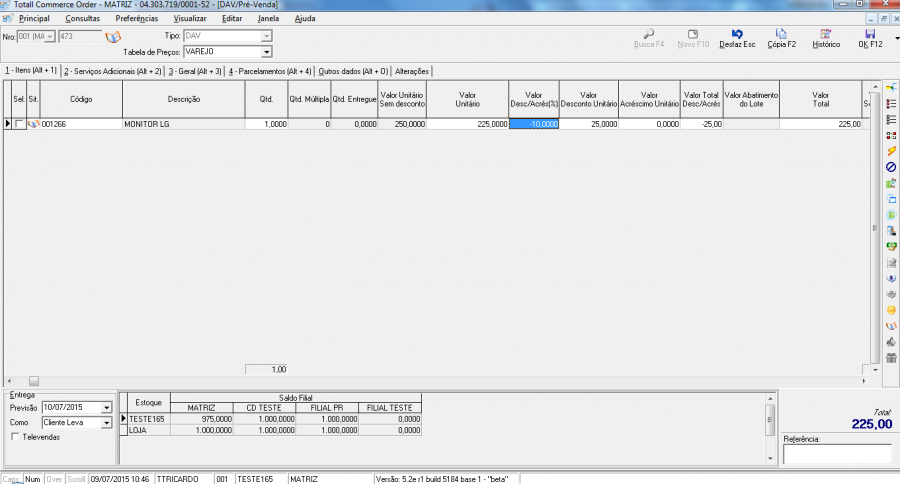Image resolution: width=900 pixels, height=484 pixels.
Task: Tick the Sel. checkbox for MONITOR LG
Action: (x=19, y=124)
